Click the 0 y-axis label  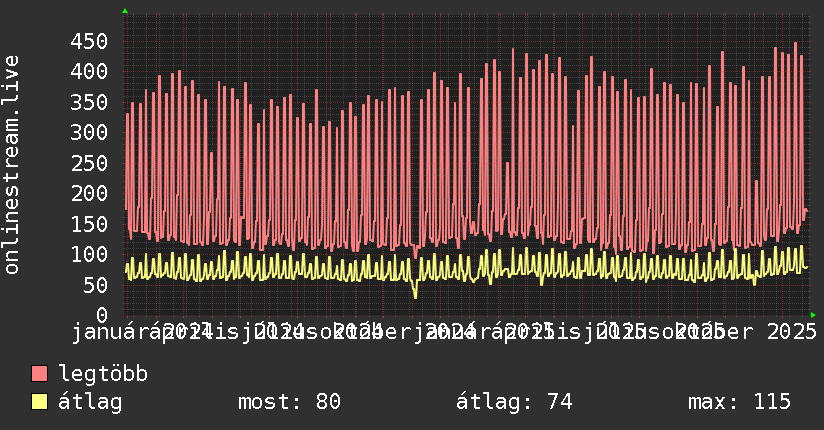pos(102,315)
